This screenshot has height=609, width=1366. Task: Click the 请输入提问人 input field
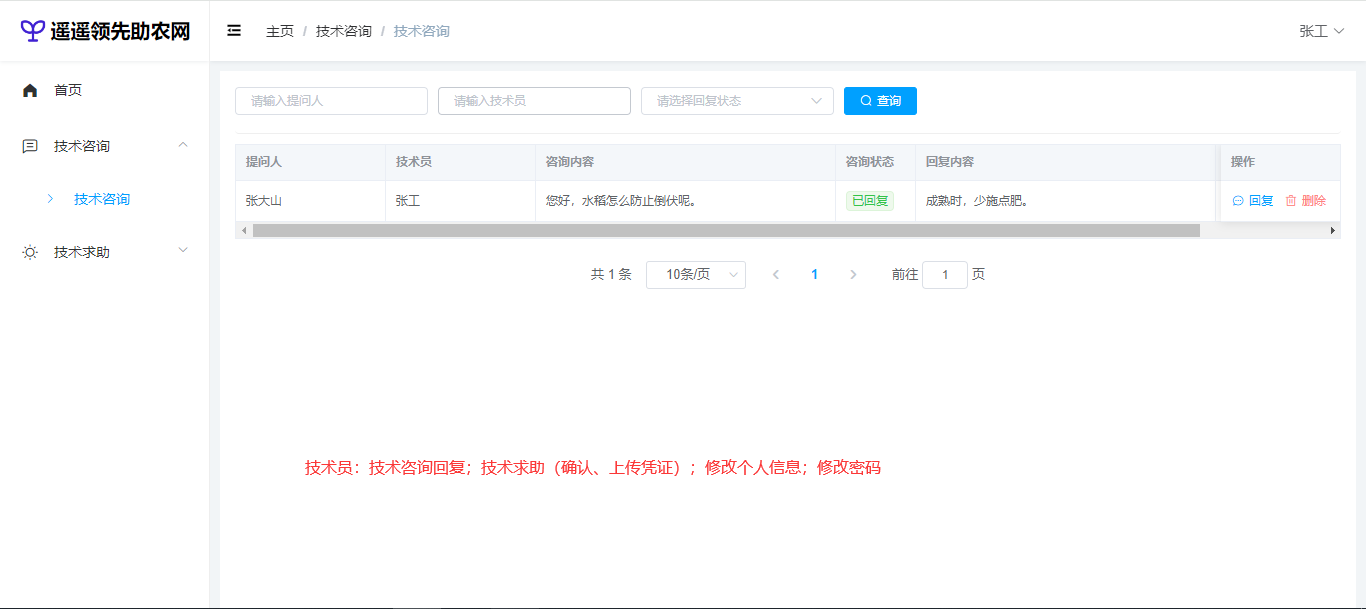(x=331, y=101)
